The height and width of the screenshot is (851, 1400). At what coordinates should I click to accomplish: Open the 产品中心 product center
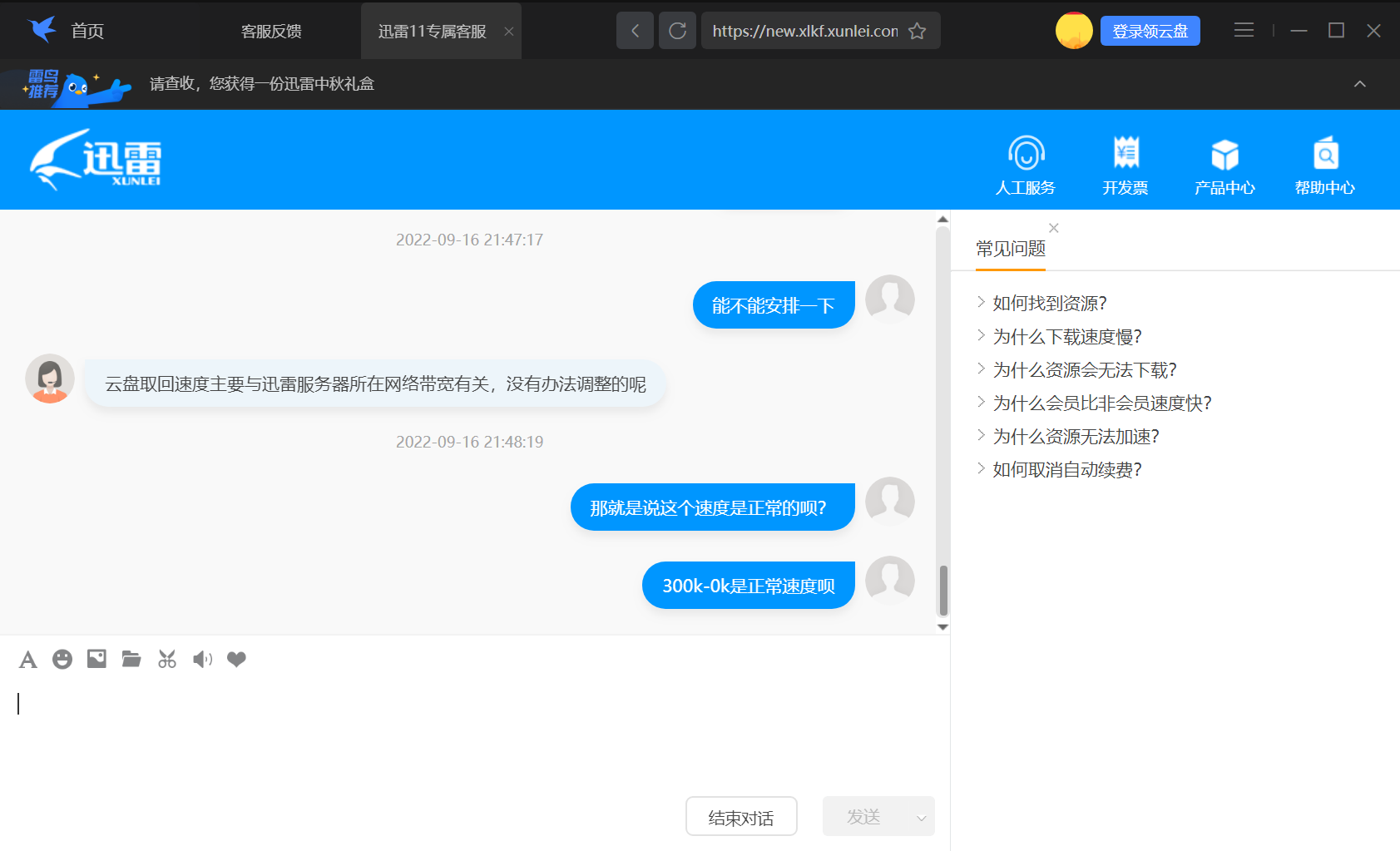point(1224,165)
